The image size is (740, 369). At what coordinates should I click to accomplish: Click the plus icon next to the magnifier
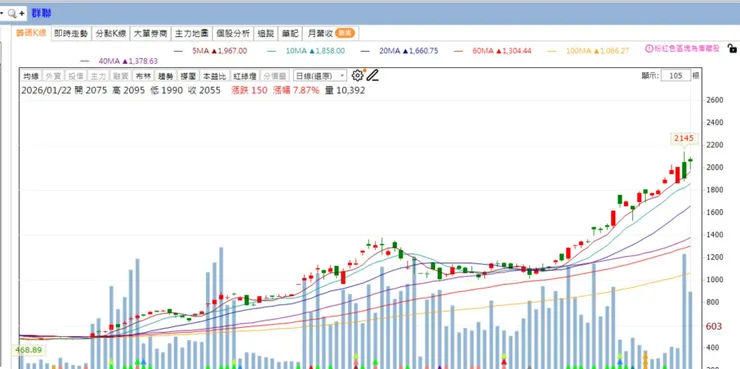(x=22, y=13)
